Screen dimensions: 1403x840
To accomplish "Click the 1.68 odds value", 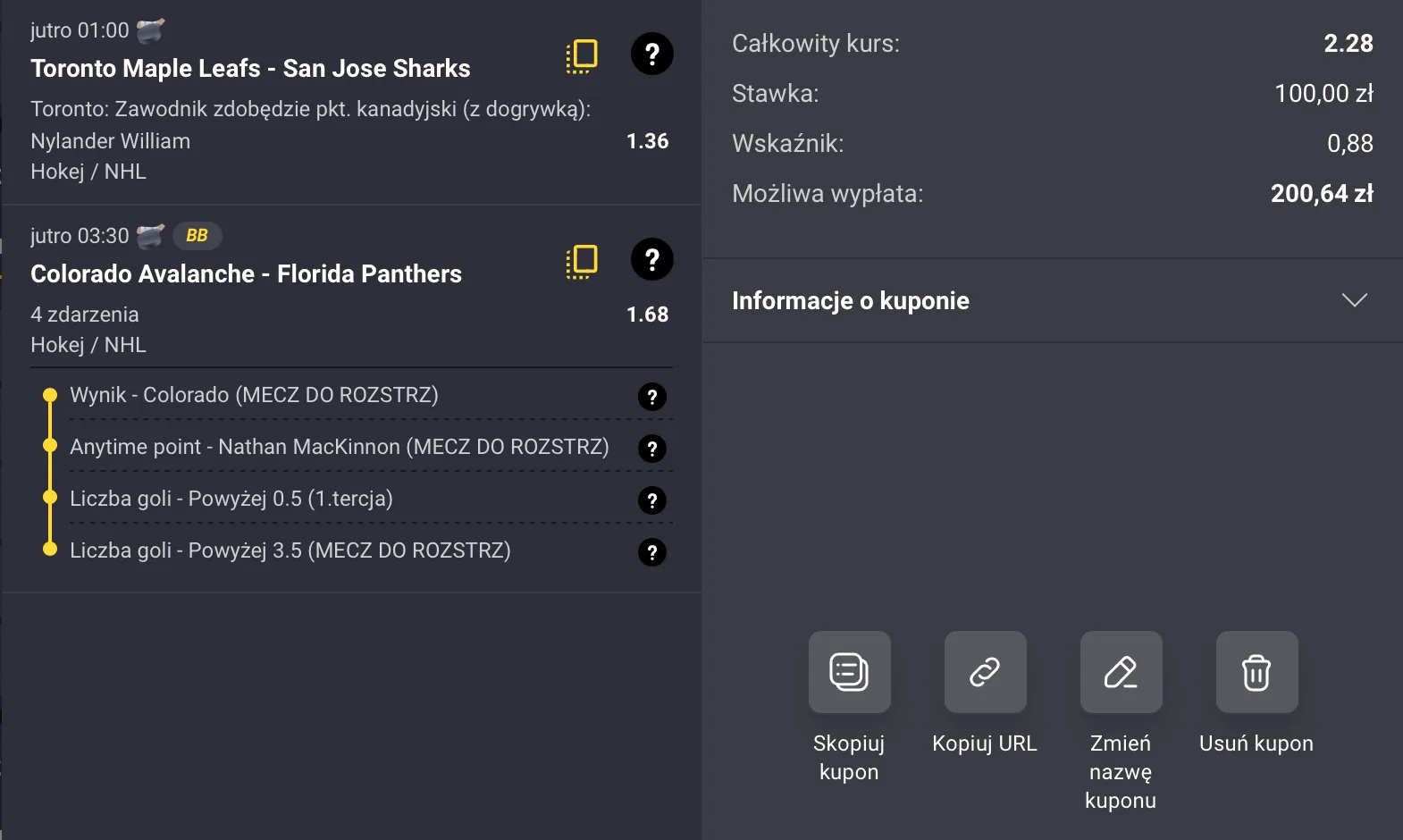I will pos(647,315).
